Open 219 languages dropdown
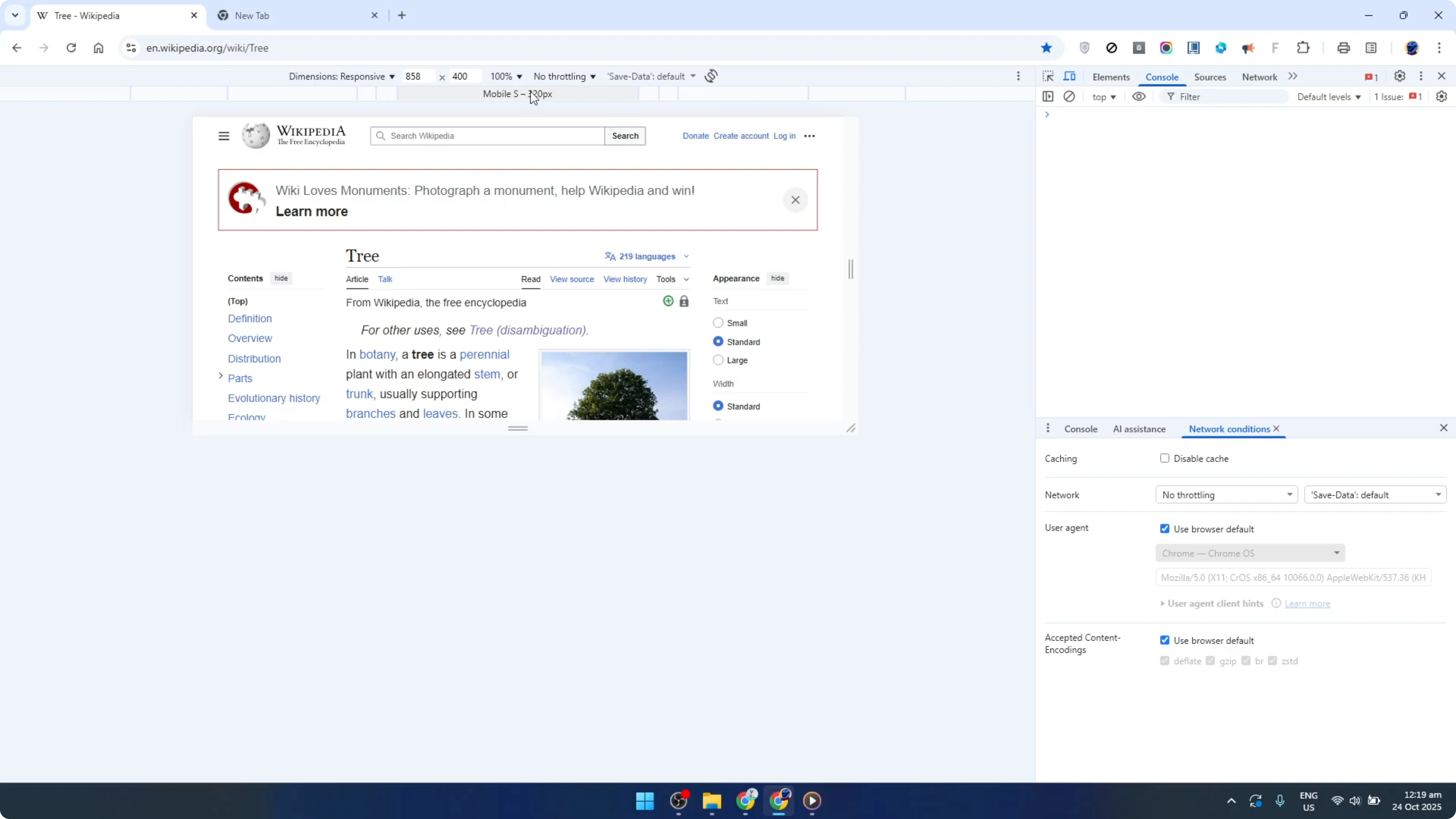 click(x=646, y=256)
